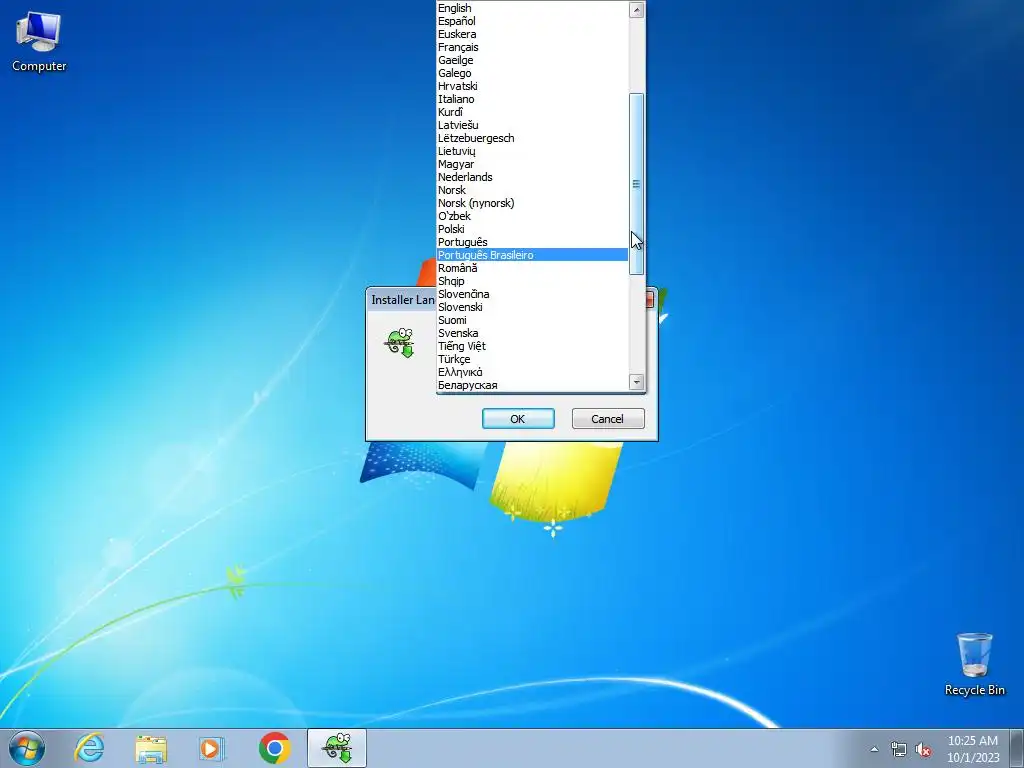This screenshot has height=768, width=1024.
Task: Select the plain Português entry
Action: tap(532, 242)
